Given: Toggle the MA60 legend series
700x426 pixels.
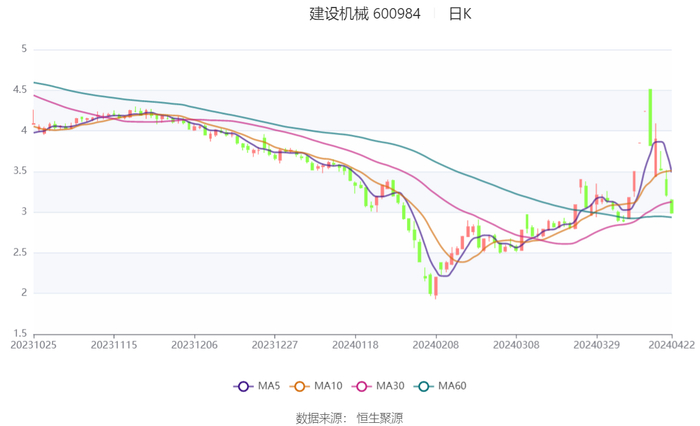Looking at the screenshot, I should 440,386.
